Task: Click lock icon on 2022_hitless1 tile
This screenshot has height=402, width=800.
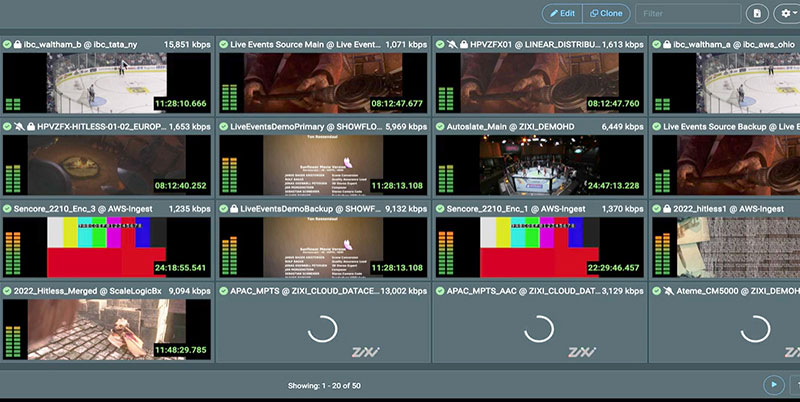Action: click(x=667, y=209)
